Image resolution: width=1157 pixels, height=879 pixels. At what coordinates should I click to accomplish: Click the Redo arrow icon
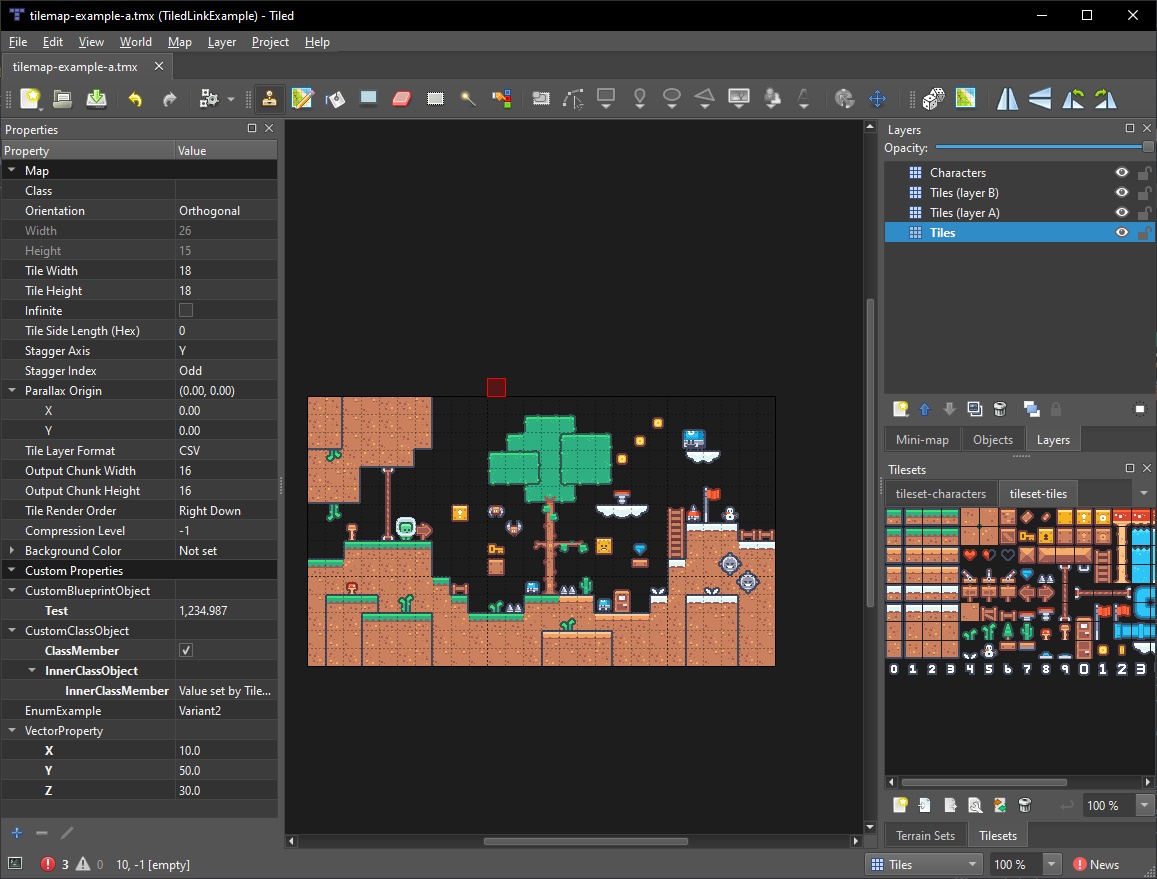point(169,98)
